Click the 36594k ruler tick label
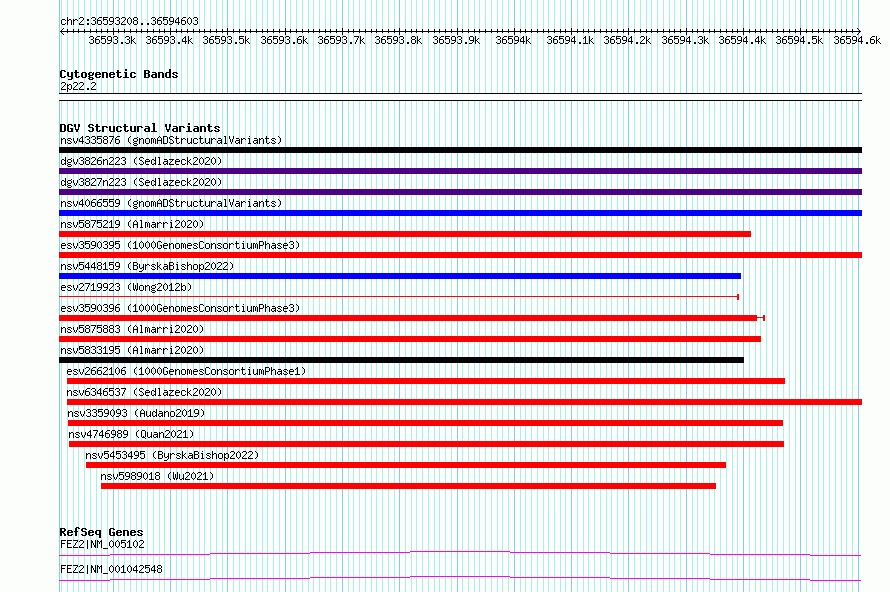Screen dimensions: 890x592 (x=513, y=40)
